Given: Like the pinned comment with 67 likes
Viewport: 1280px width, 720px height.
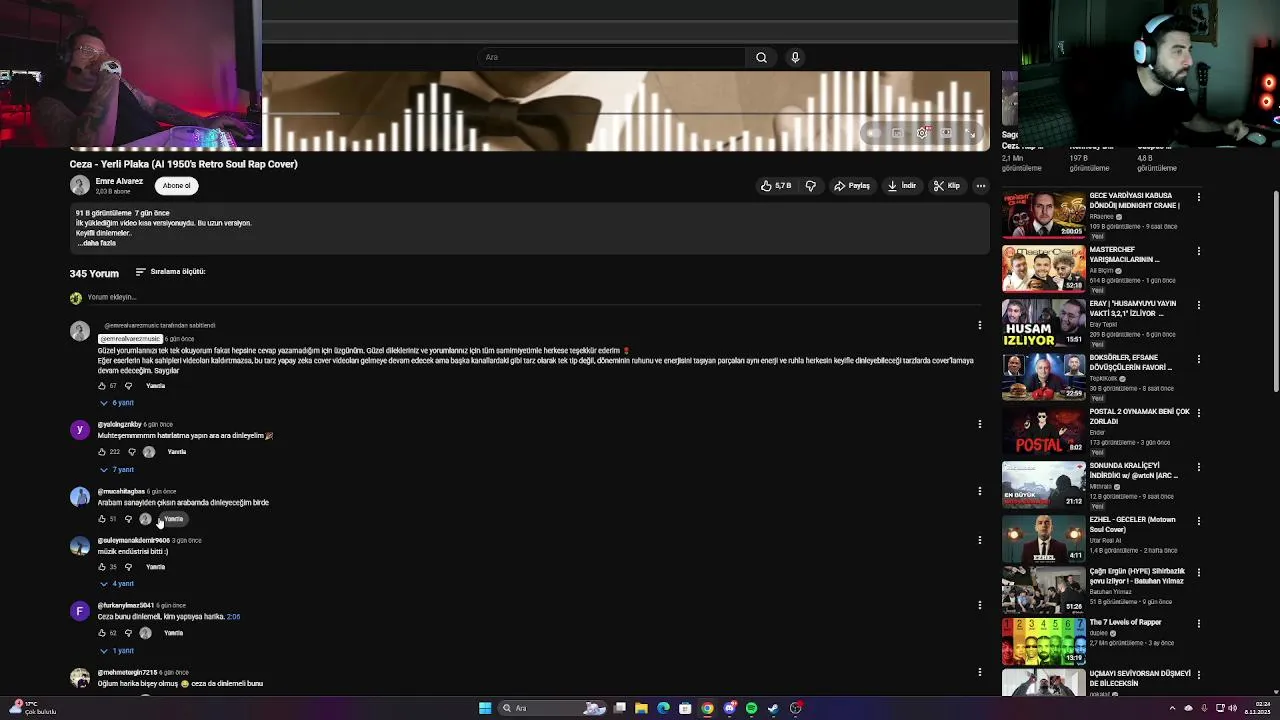Looking at the screenshot, I should click(102, 386).
